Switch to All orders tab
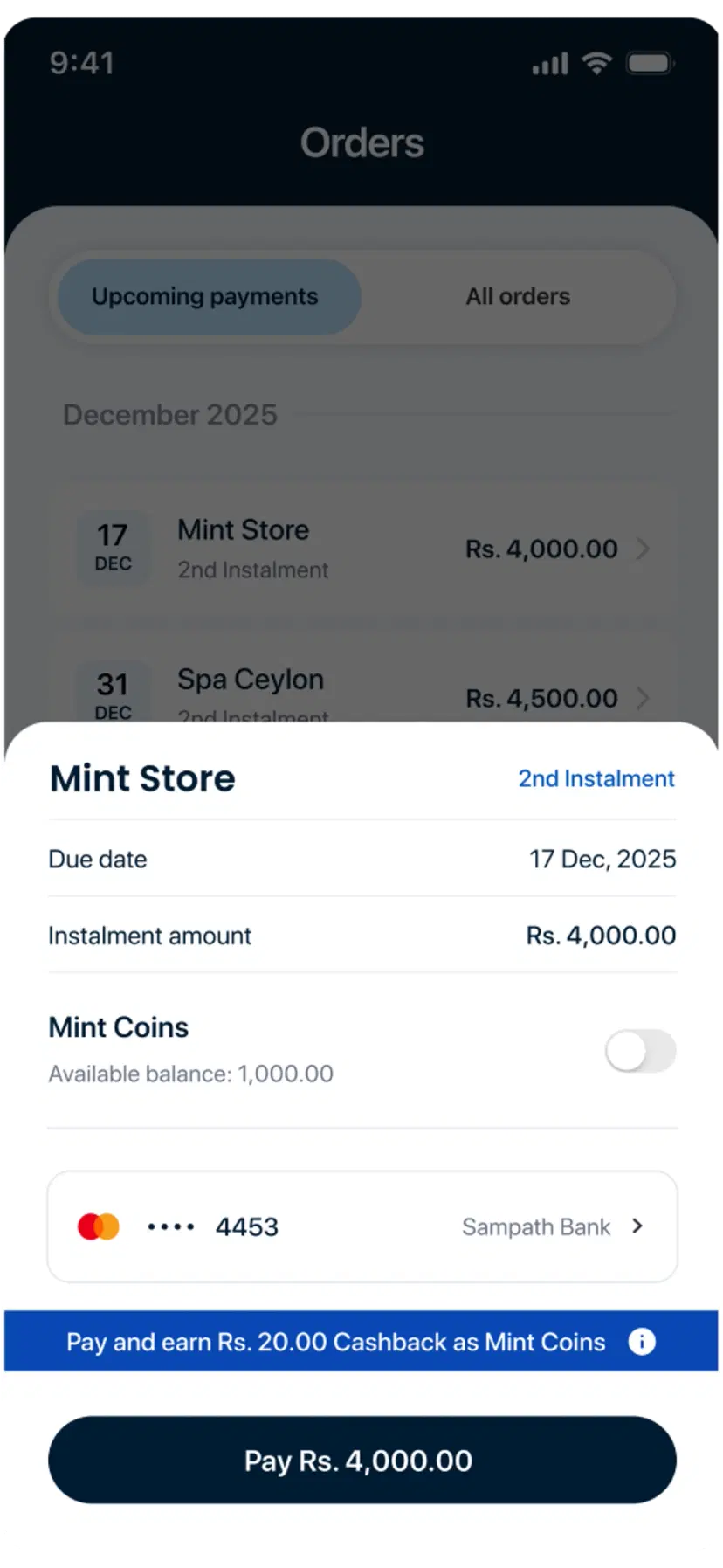This screenshot has height=1568, width=723. pos(518,297)
